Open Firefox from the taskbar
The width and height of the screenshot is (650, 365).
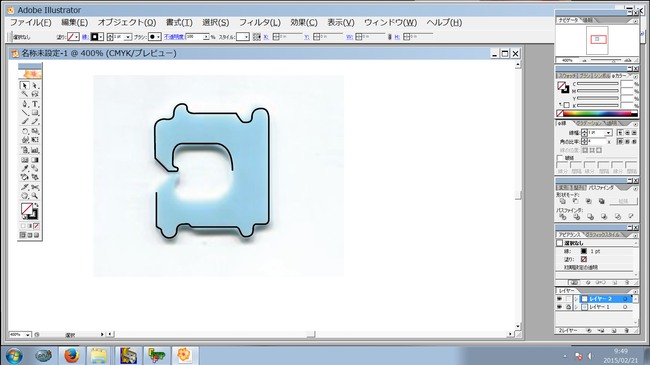[x=71, y=355]
